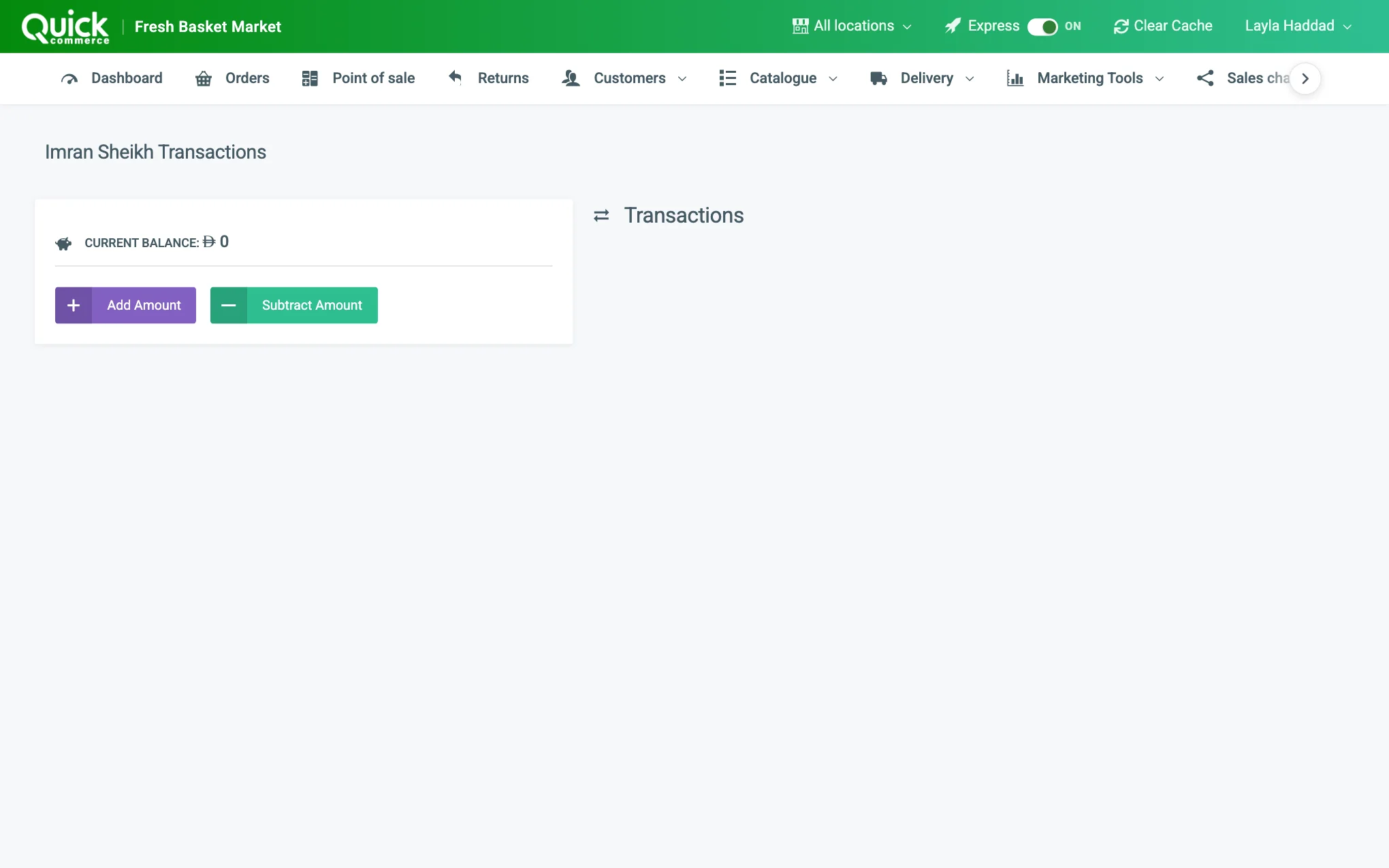Click the Subtract Amount button label
The width and height of the screenshot is (1389, 868).
click(312, 306)
